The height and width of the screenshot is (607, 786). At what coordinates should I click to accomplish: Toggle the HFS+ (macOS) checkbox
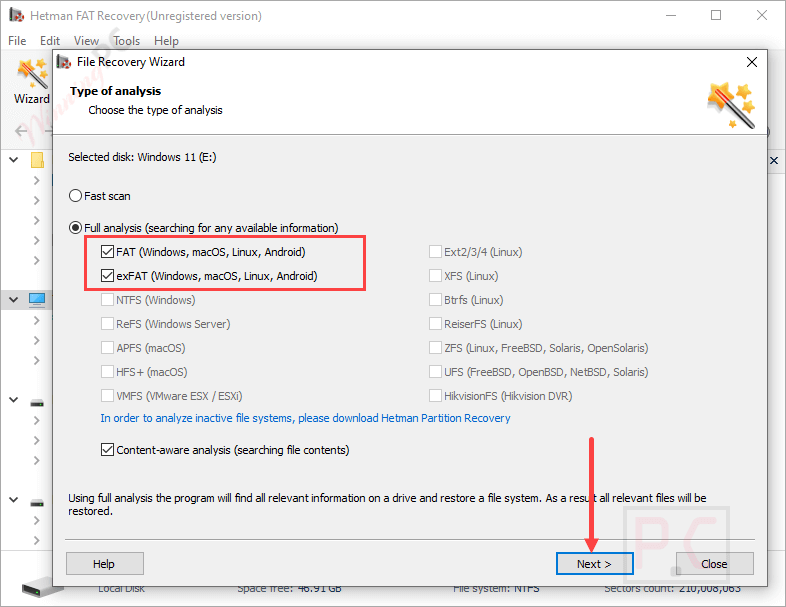pyautogui.click(x=107, y=372)
